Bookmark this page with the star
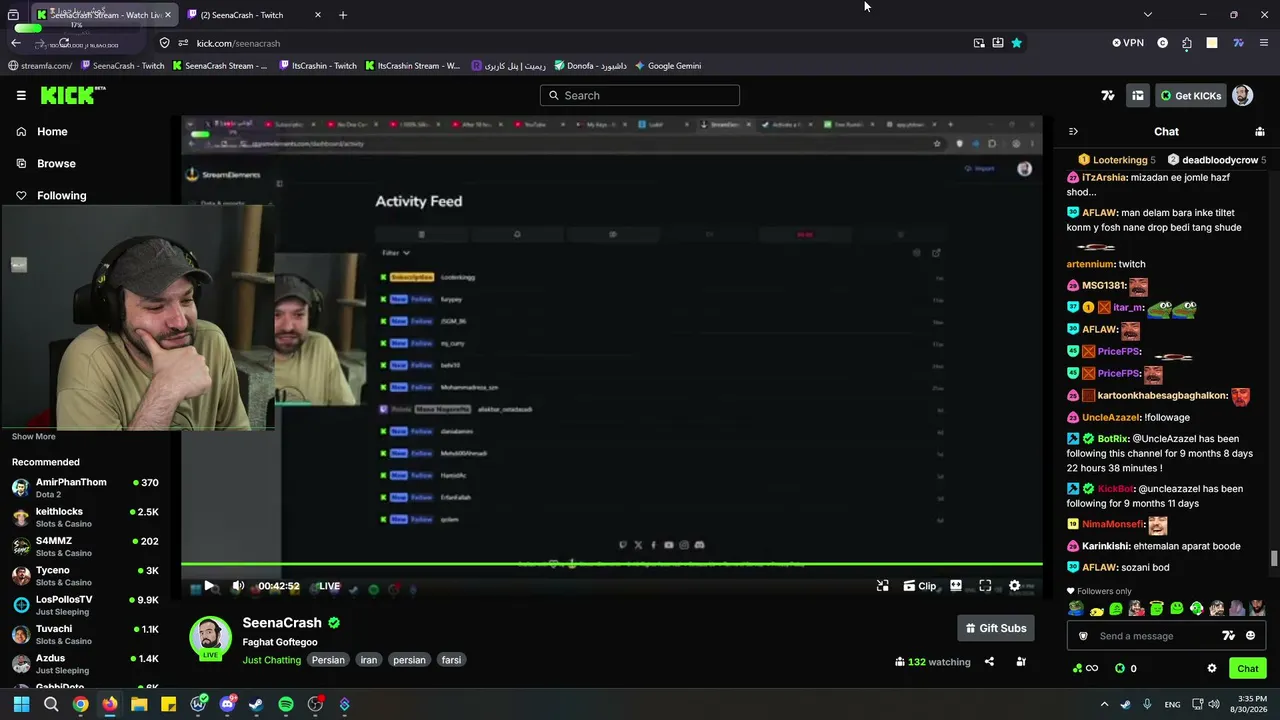1280x720 pixels. 1016,43
